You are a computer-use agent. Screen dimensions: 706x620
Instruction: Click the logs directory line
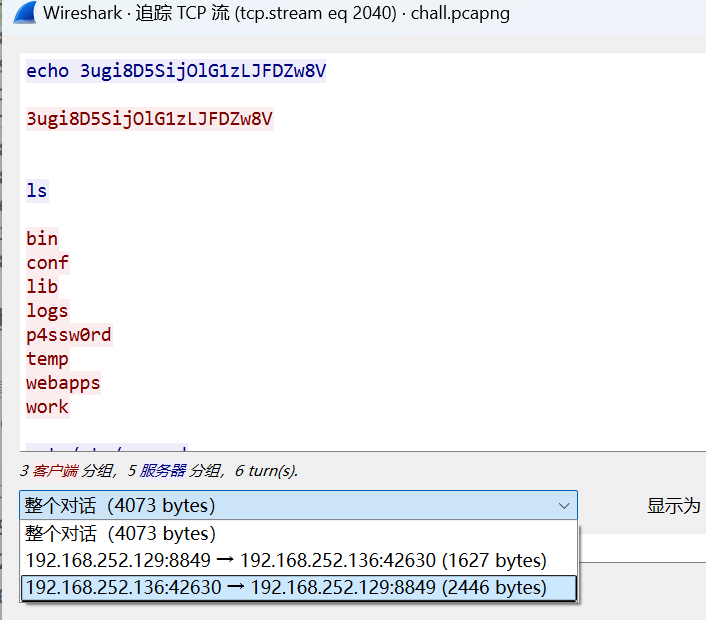click(47, 310)
